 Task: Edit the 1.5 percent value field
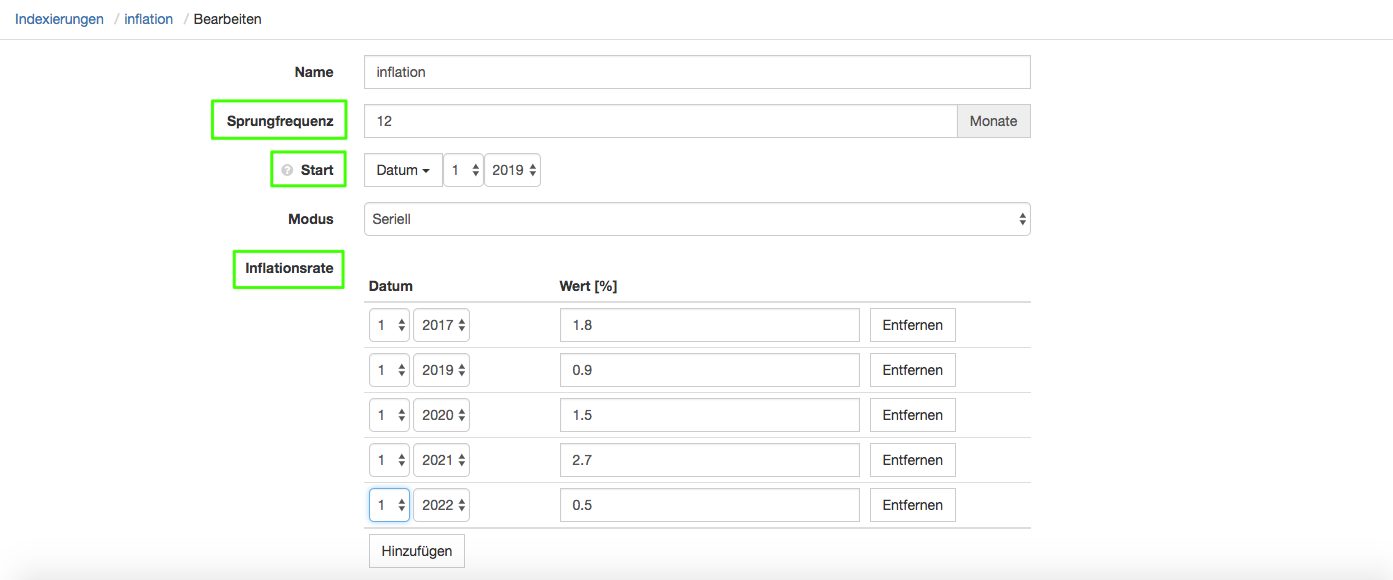[x=709, y=415]
